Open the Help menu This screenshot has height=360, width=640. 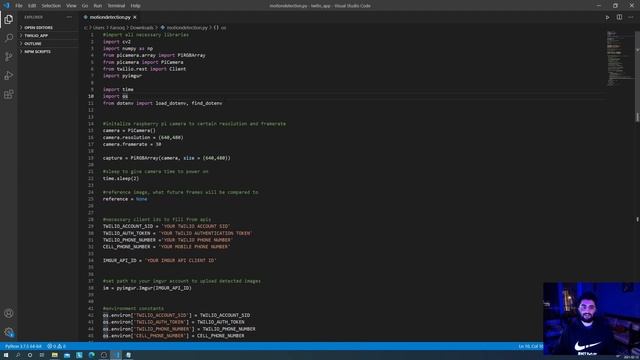pos(136,6)
